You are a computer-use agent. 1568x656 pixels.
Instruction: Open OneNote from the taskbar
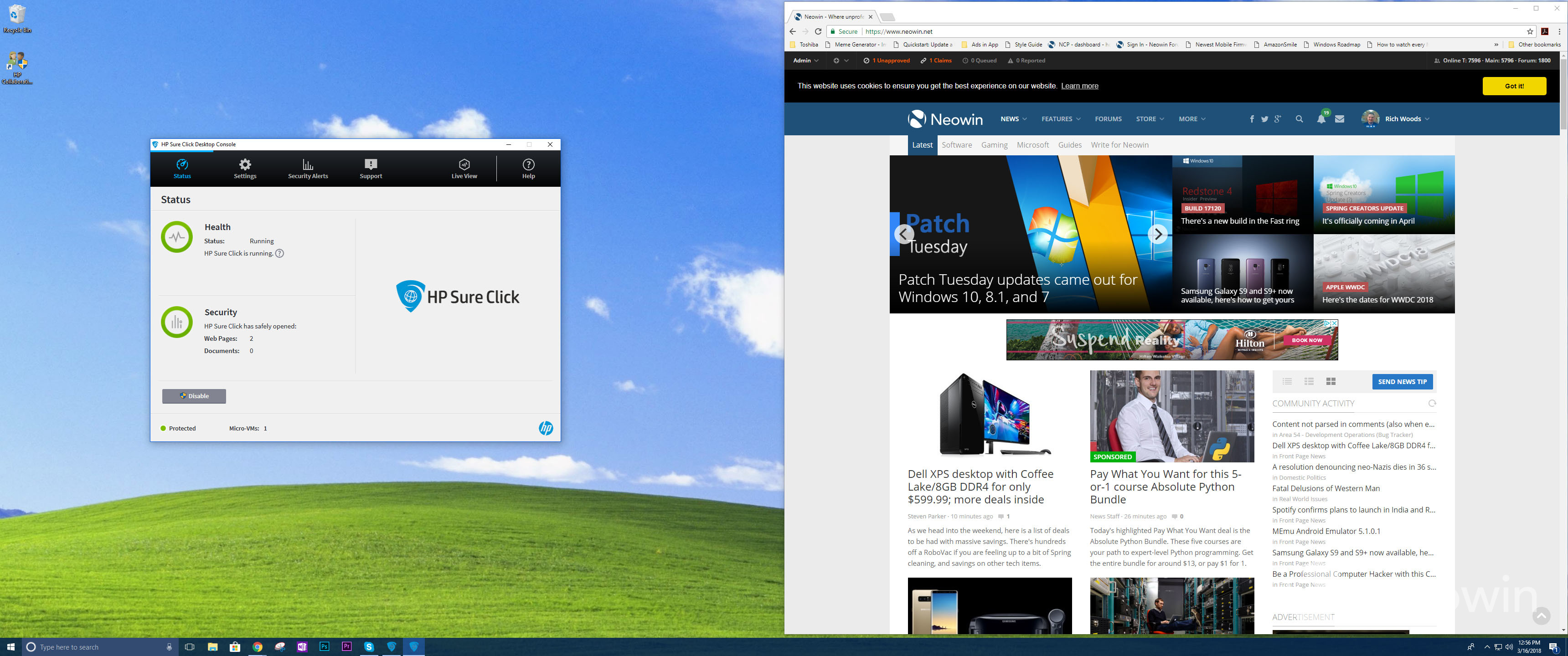pos(302,647)
